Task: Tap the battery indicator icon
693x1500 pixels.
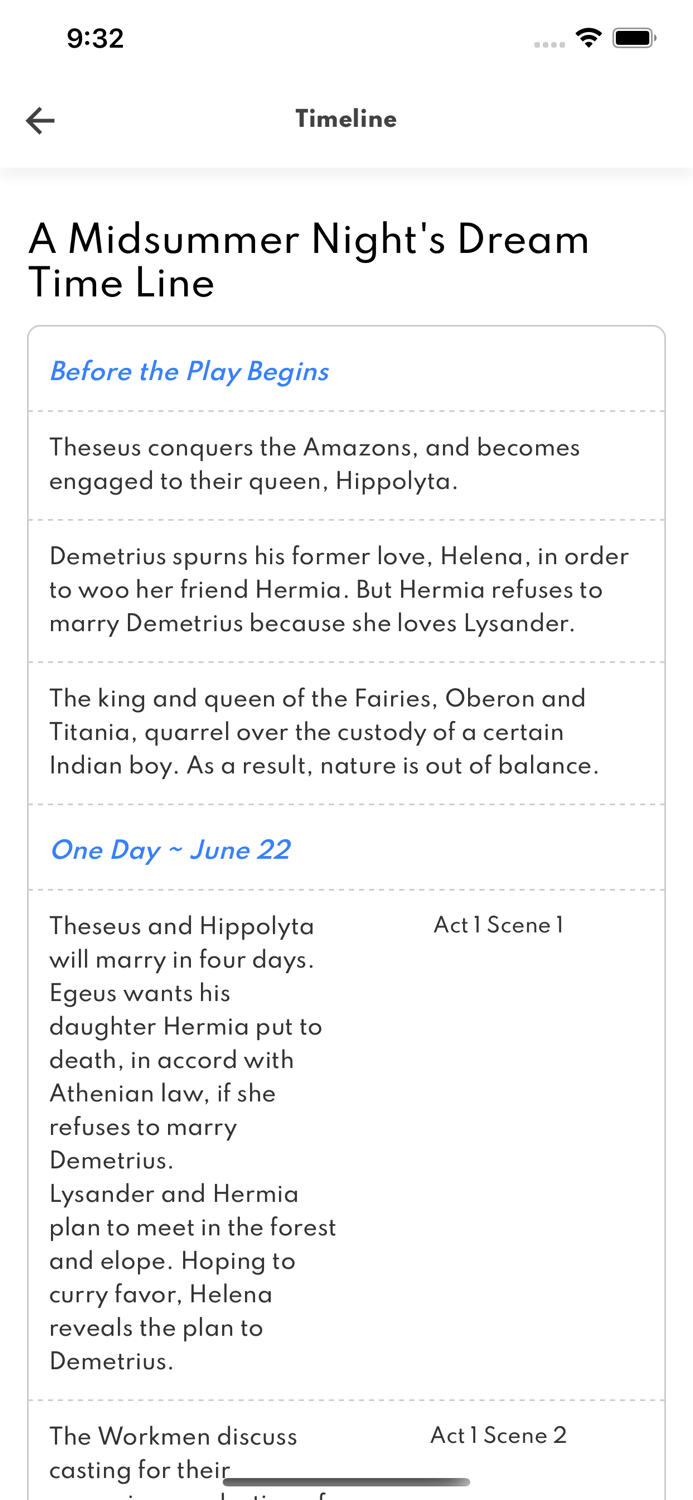Action: pos(634,39)
